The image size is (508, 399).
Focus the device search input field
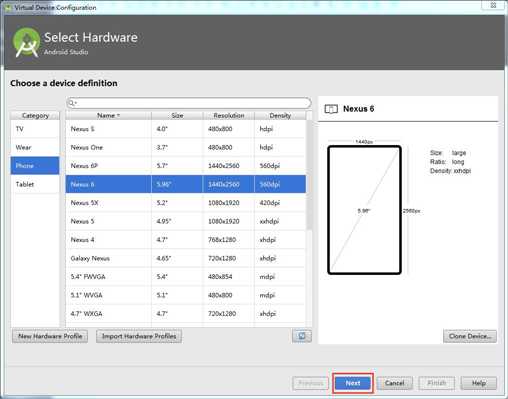pyautogui.click(x=189, y=103)
